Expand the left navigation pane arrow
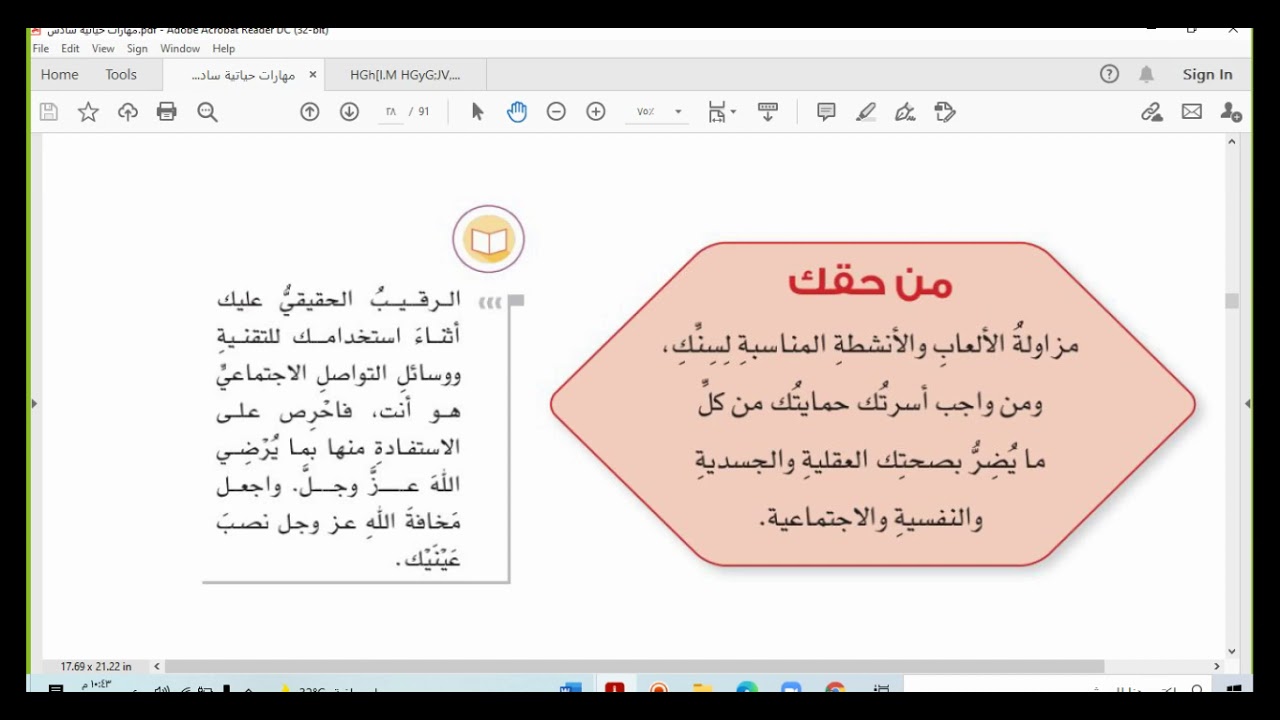 point(34,404)
